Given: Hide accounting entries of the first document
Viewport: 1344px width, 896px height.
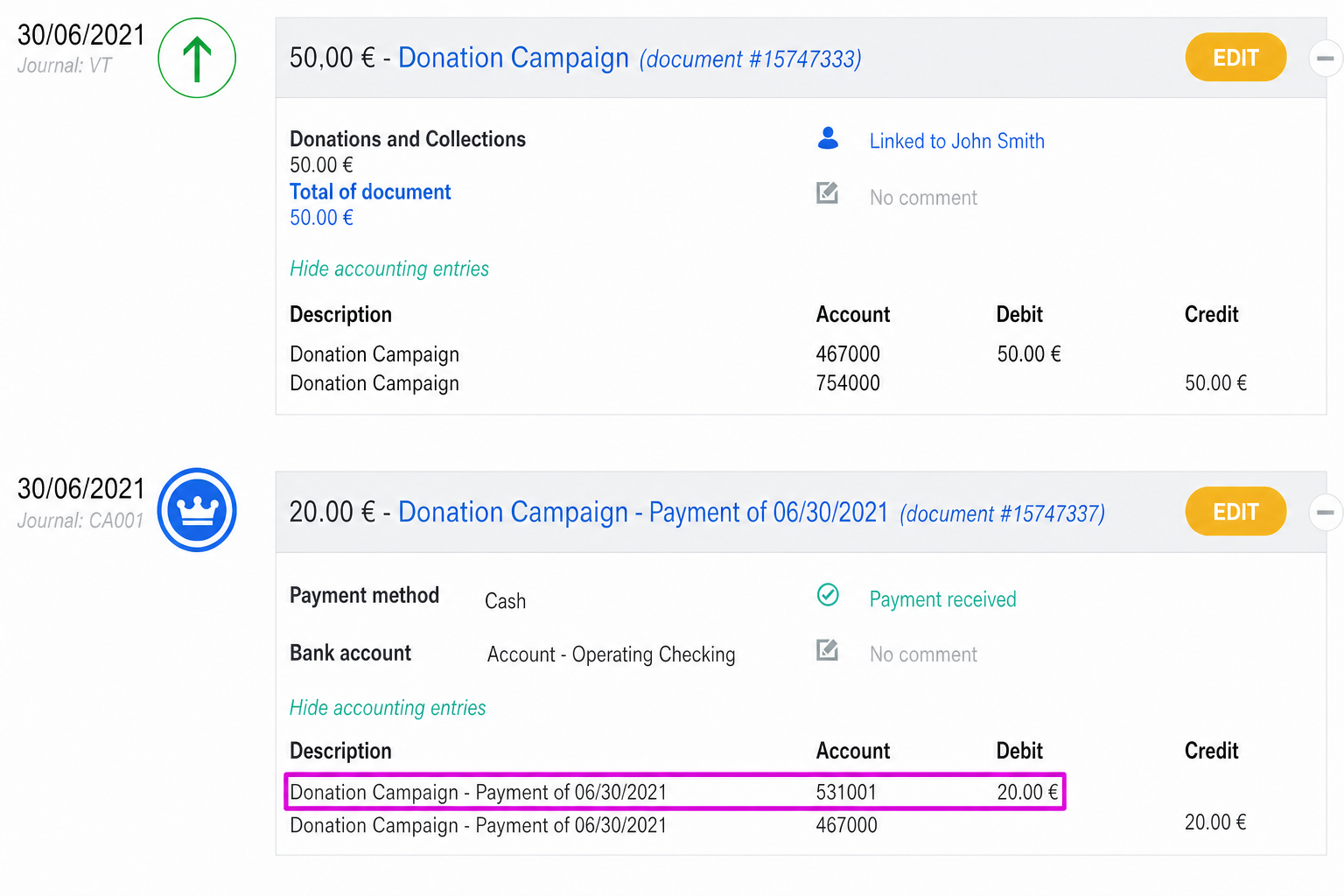Looking at the screenshot, I should [389, 269].
